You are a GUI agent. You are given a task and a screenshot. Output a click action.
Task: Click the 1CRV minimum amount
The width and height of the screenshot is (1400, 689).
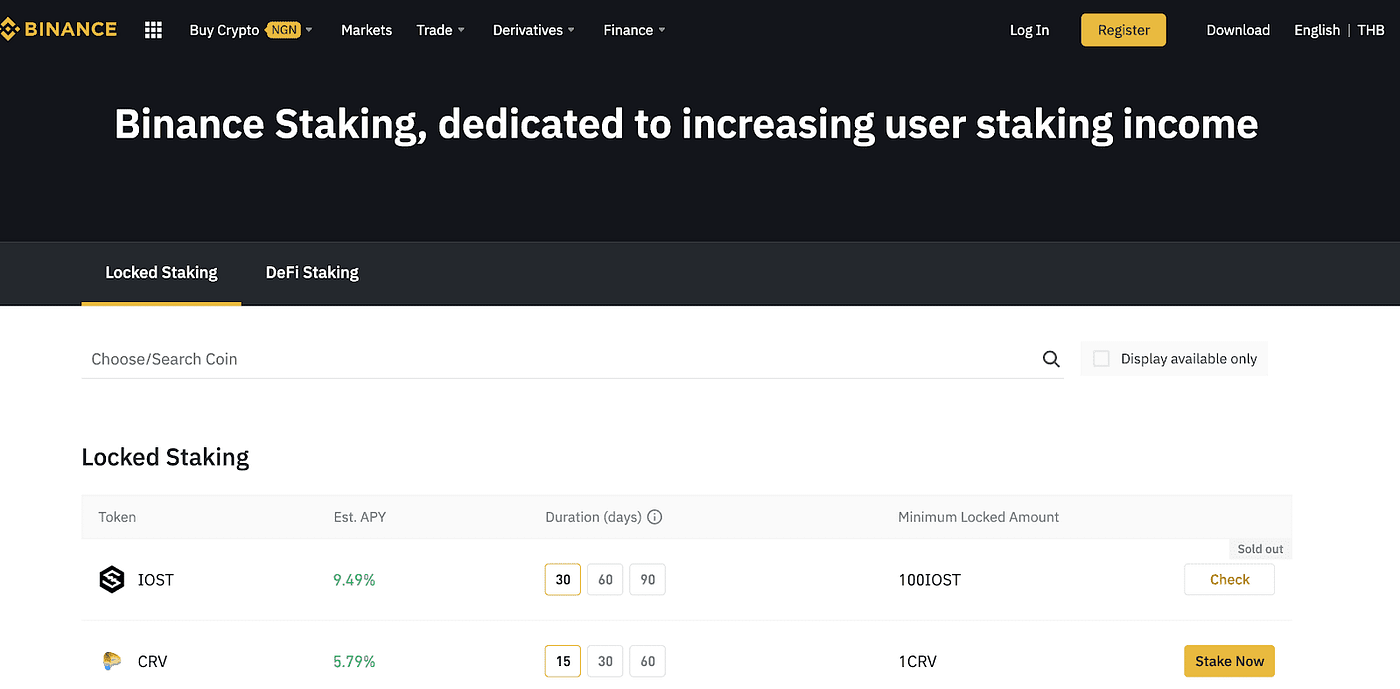pyautogui.click(x=917, y=661)
